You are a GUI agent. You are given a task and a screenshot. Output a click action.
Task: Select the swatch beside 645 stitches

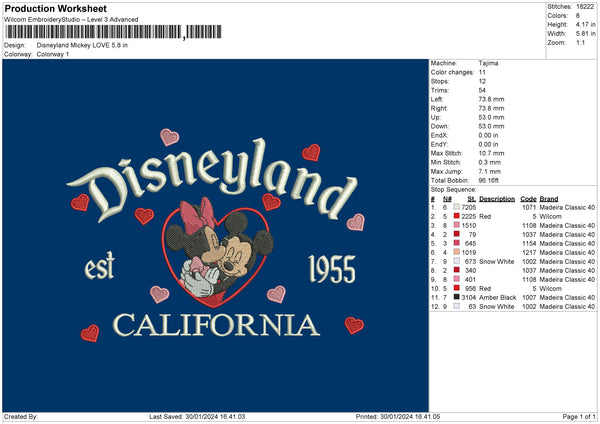457,243
